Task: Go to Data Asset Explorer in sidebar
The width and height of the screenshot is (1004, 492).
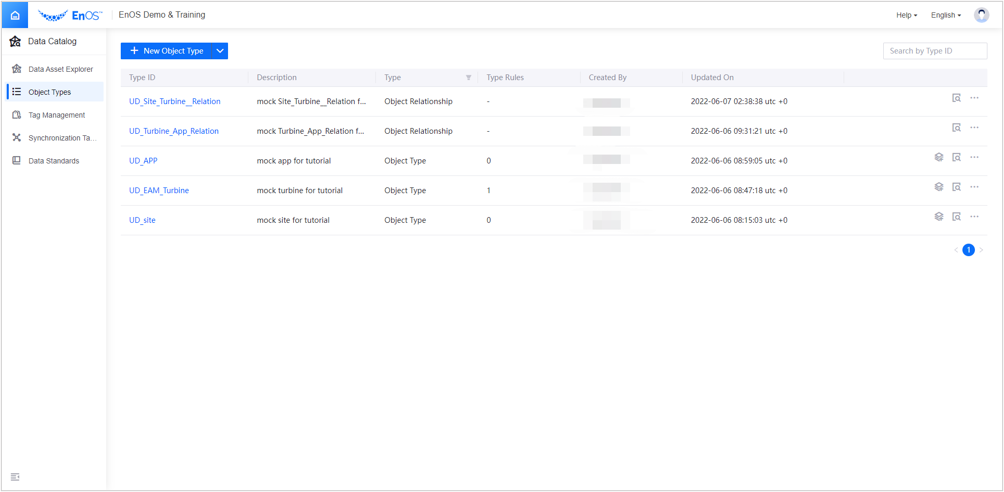Action: pyautogui.click(x=60, y=69)
